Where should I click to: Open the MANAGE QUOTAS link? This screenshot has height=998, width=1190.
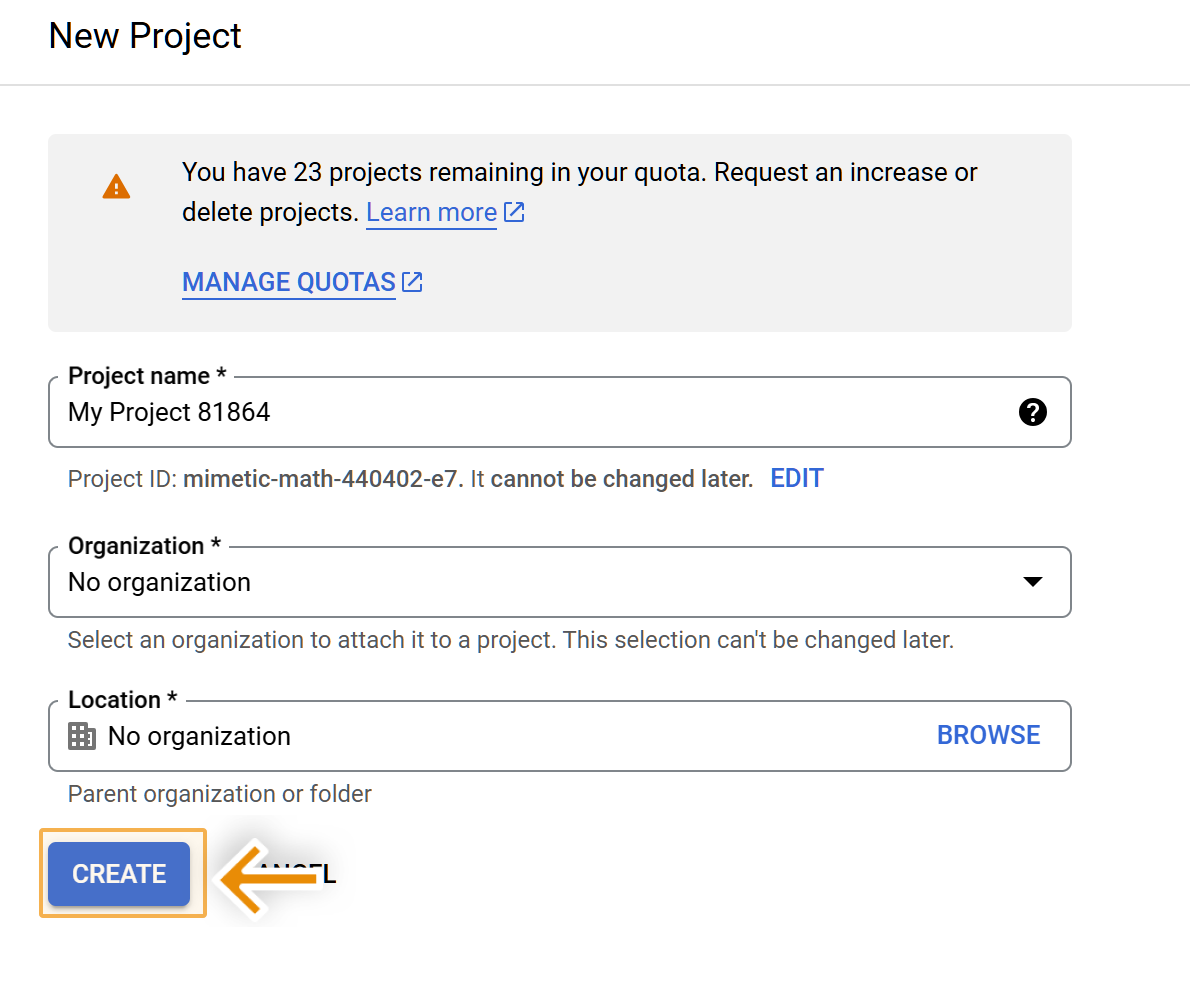point(289,283)
